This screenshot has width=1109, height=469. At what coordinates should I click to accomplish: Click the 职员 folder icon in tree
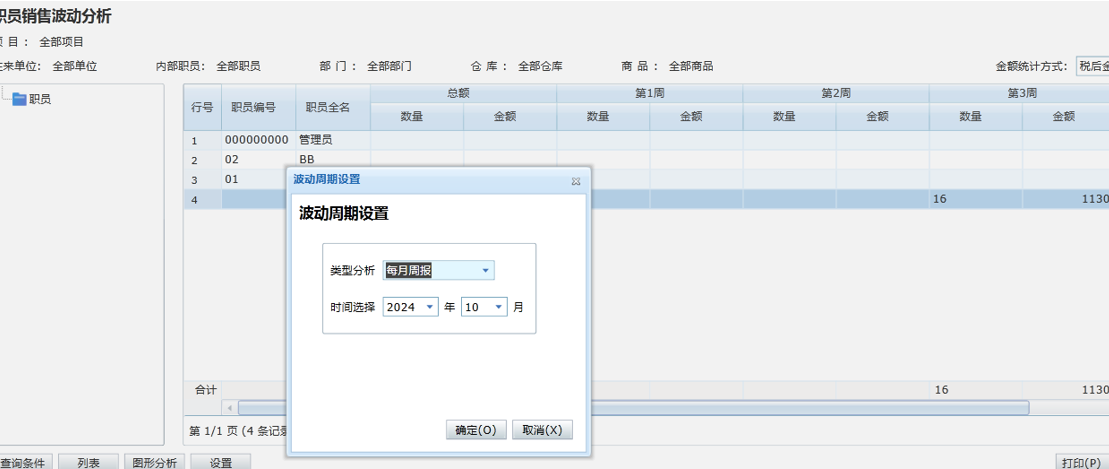19,99
